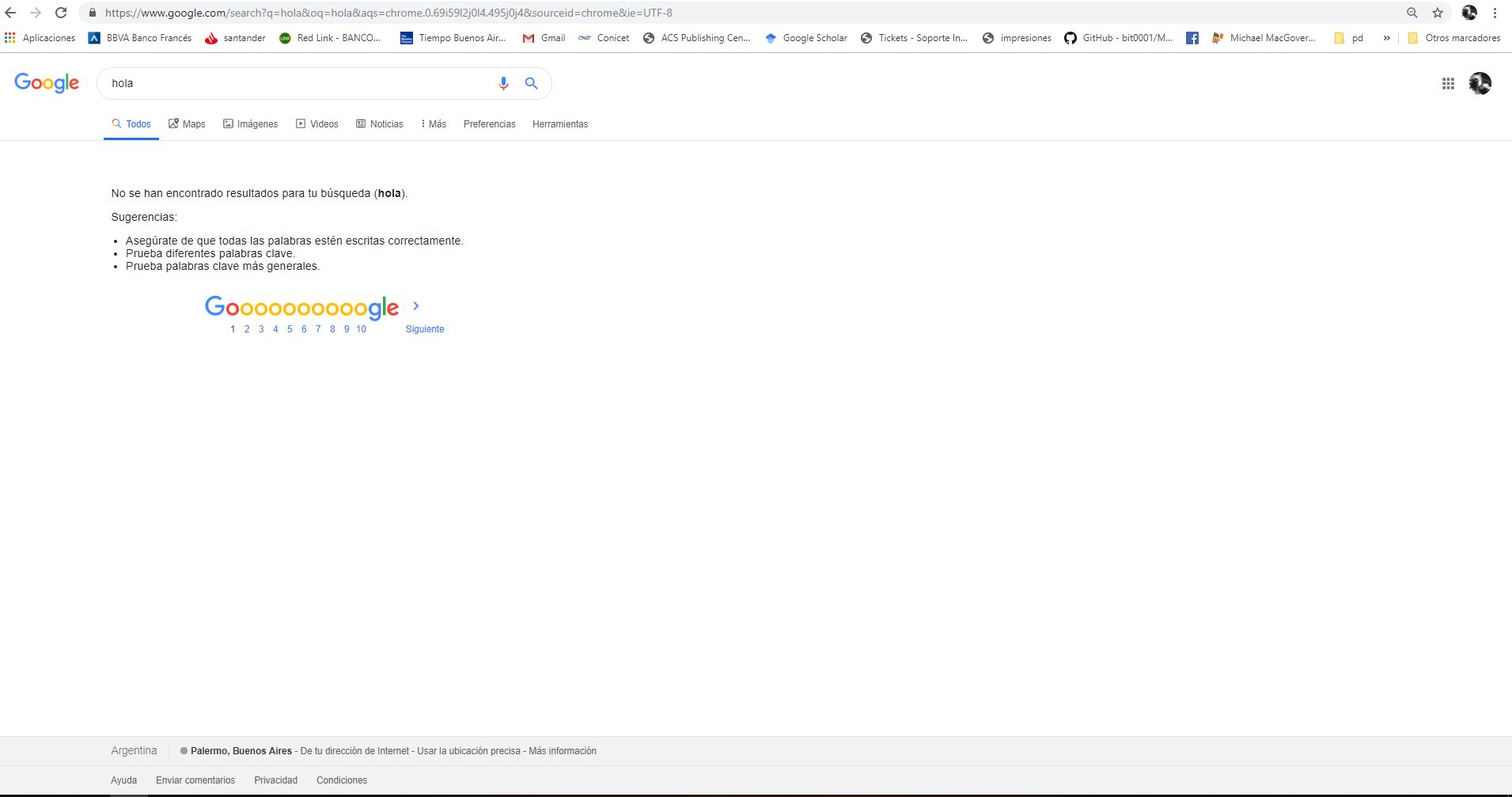This screenshot has height=797, width=1512.
Task: Go to results page 3
Action: click(261, 329)
